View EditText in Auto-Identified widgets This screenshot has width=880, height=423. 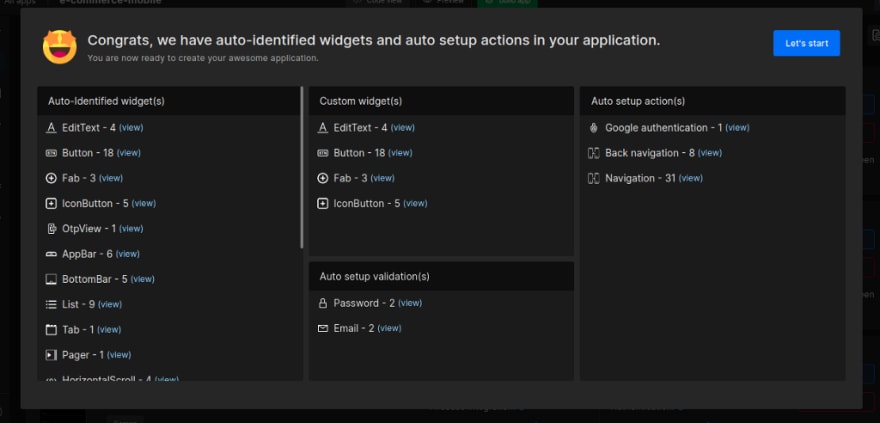131,128
